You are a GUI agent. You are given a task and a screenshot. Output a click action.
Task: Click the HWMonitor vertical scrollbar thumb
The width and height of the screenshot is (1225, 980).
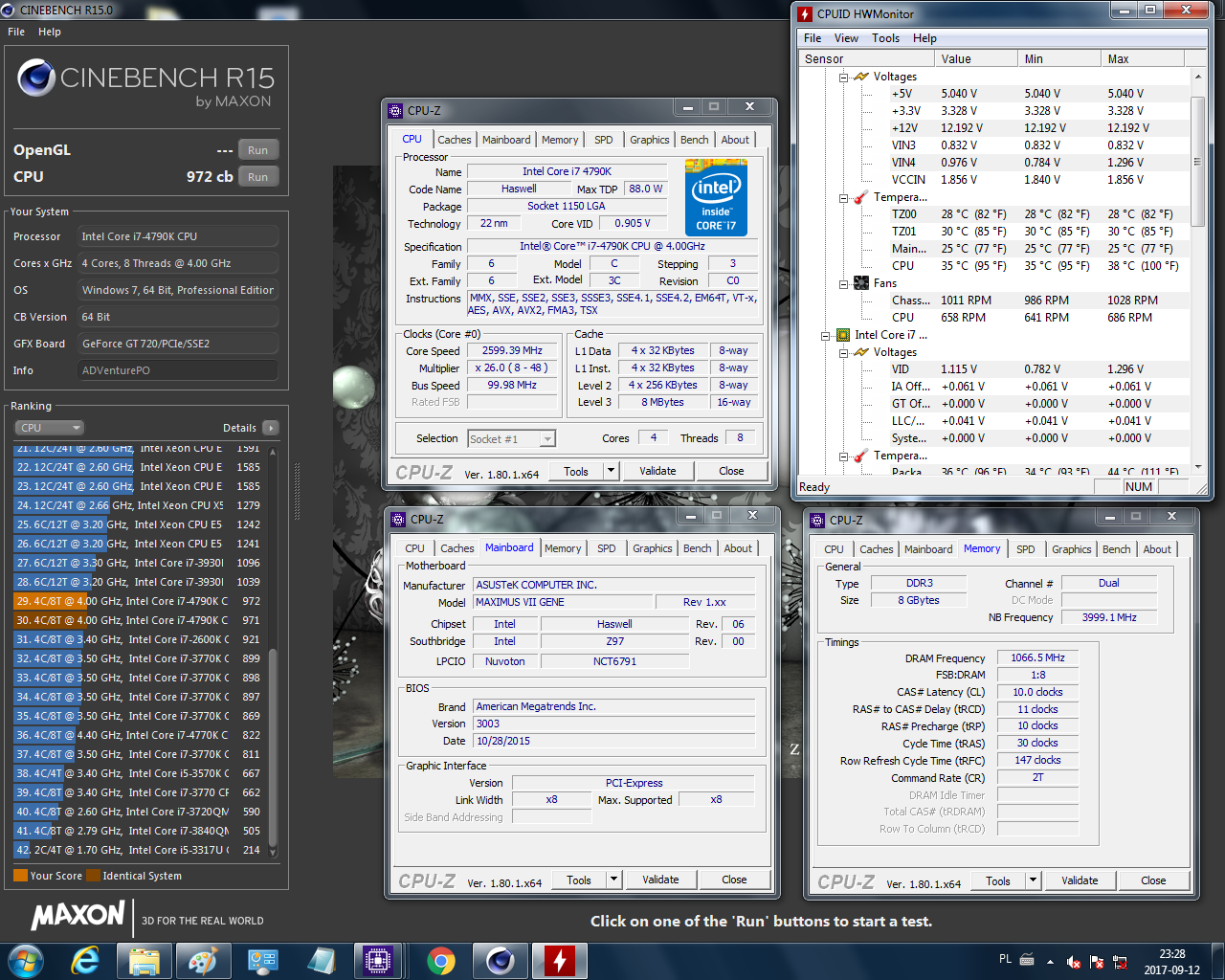tap(1196, 161)
